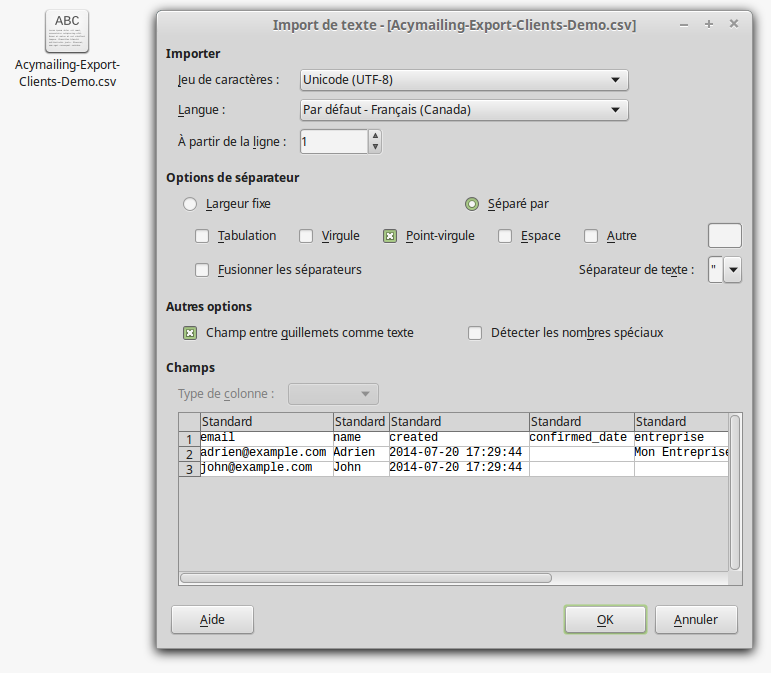
Task: Click the 'Adrien' name cell
Action: pos(361,452)
